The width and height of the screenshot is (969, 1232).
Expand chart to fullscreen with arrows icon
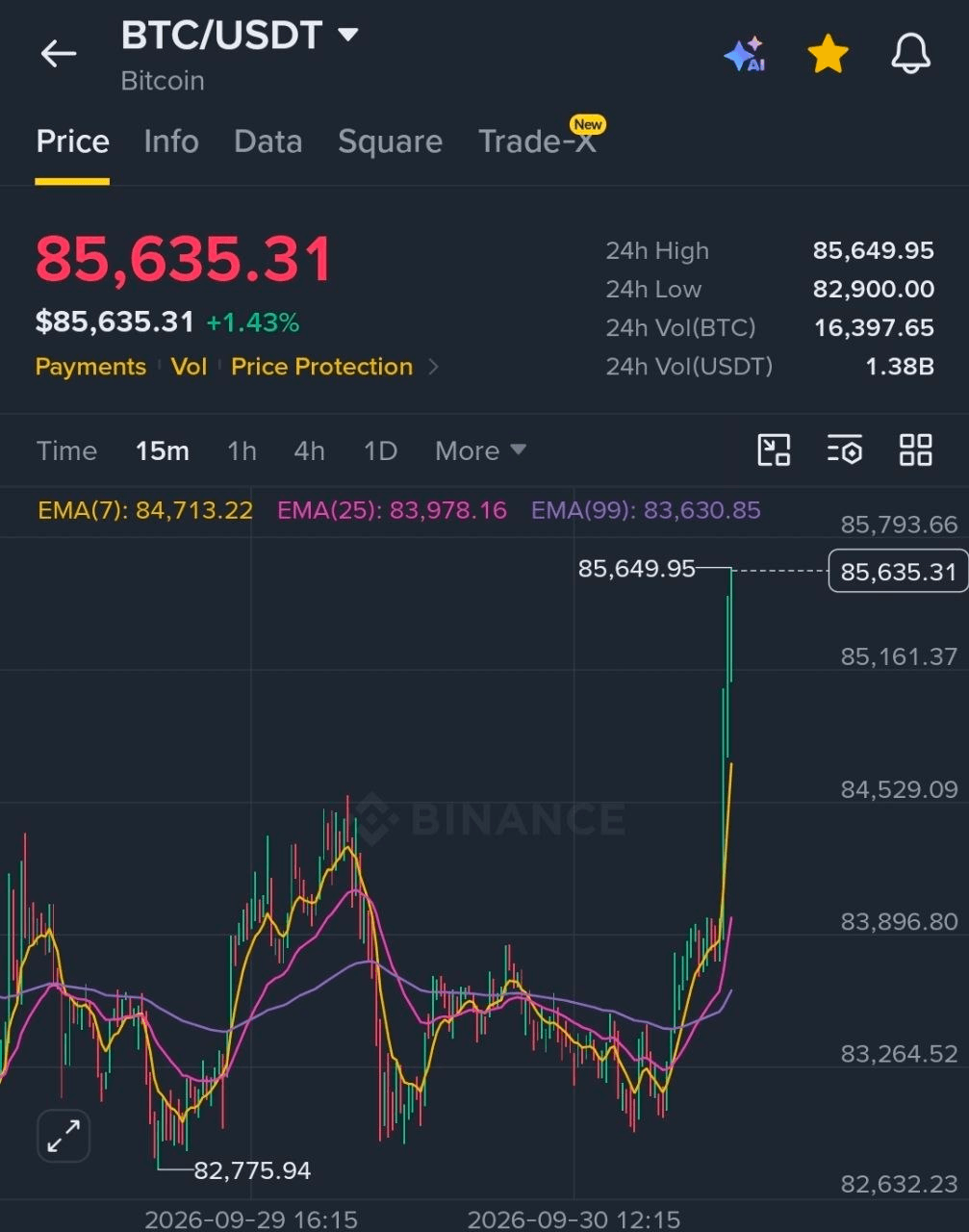coord(64,1136)
